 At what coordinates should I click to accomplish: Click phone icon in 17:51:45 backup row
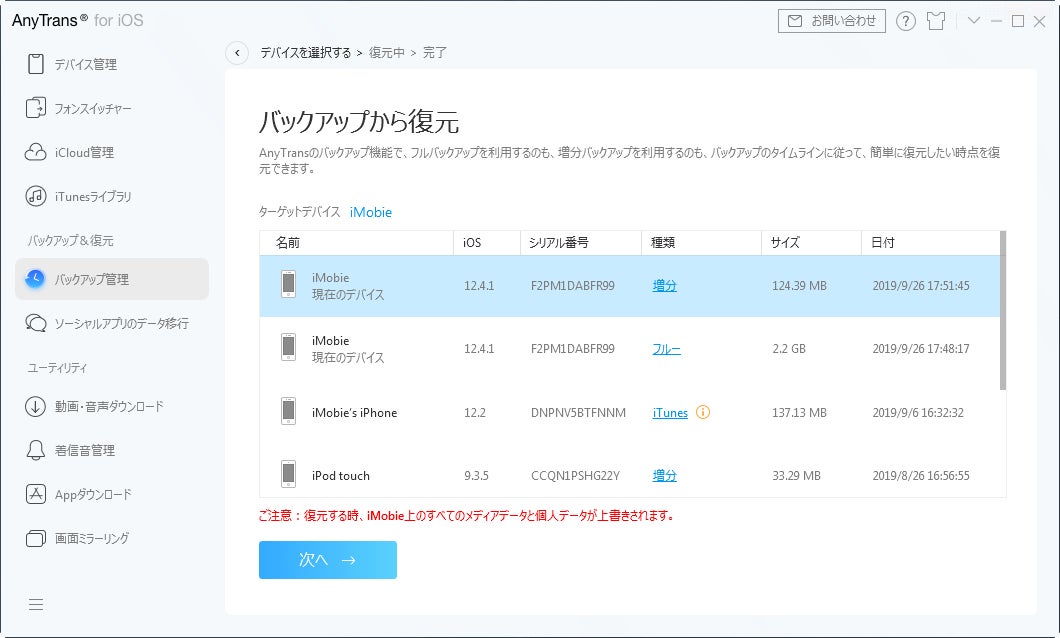289,284
